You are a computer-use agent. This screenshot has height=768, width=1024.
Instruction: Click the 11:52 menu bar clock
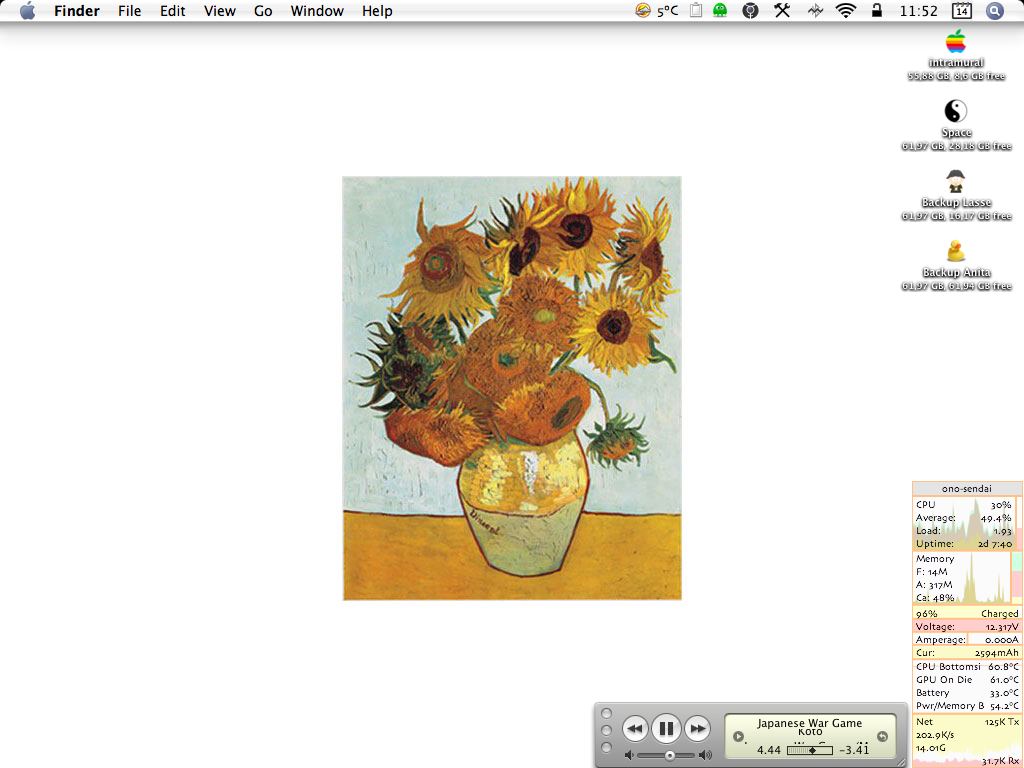coord(918,11)
